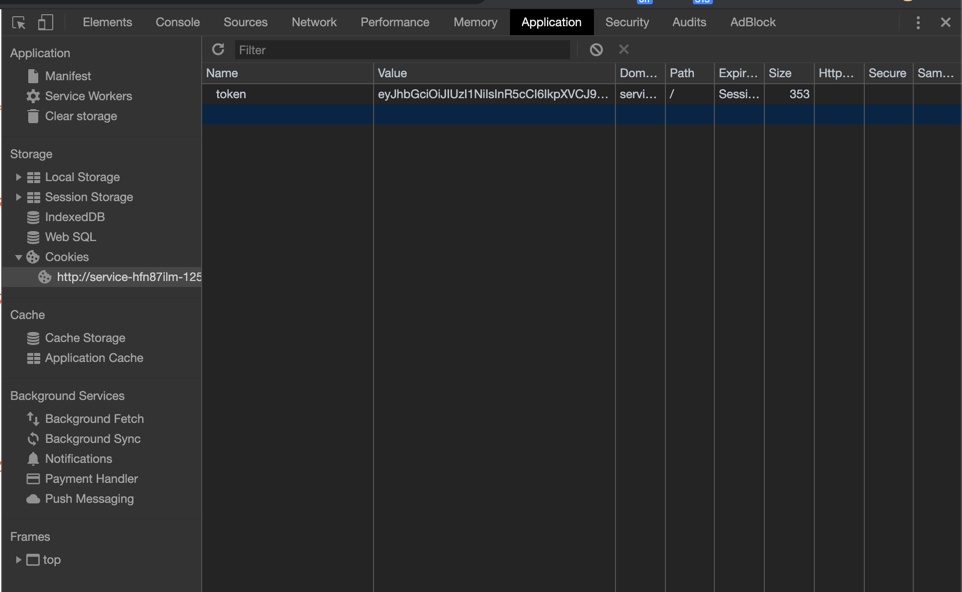Collapse the Cookies tree node
Screen dimensions: 962x592
18,257
